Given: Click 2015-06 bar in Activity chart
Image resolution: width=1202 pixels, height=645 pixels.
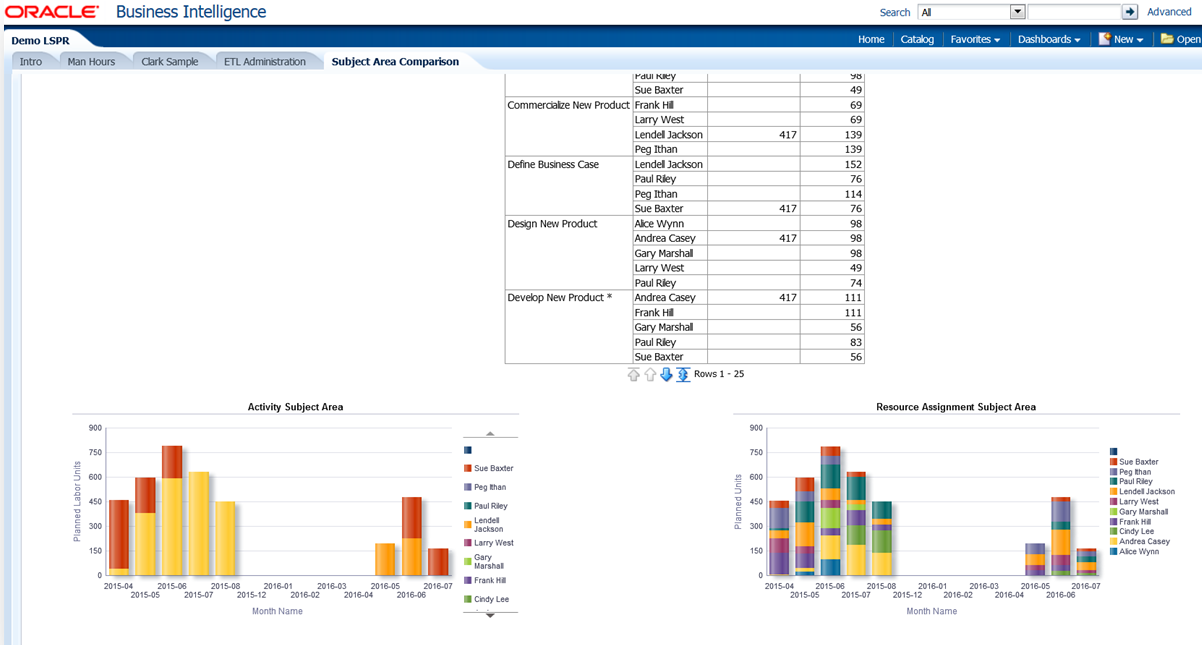Looking at the screenshot, I should point(172,510).
